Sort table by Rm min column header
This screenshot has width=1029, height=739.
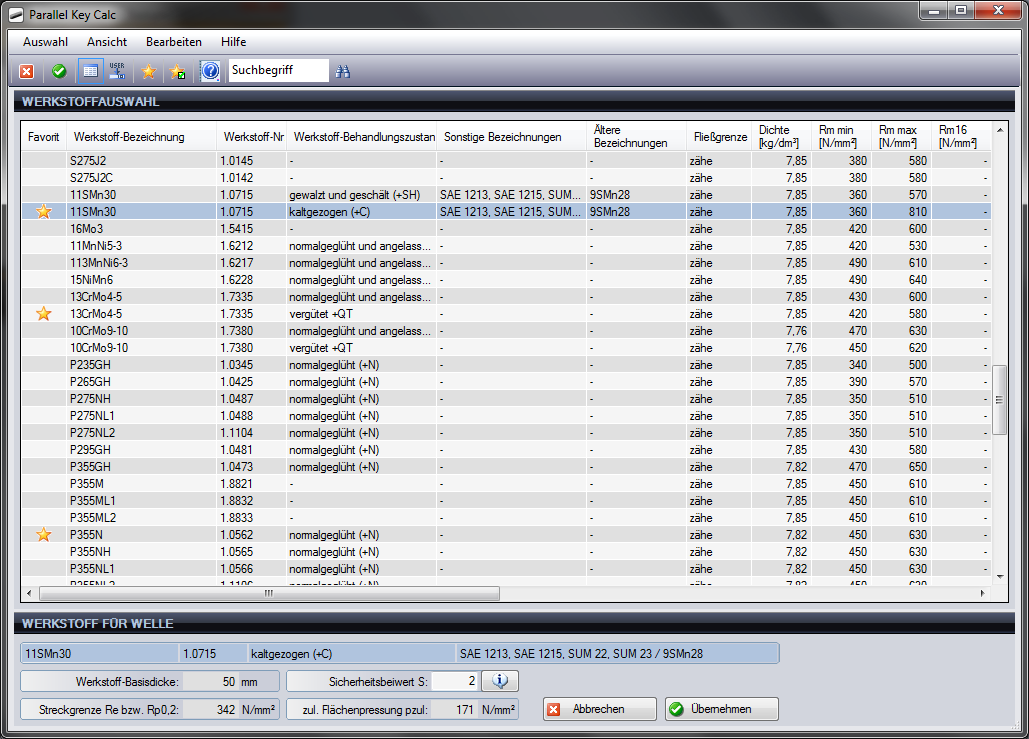point(838,137)
